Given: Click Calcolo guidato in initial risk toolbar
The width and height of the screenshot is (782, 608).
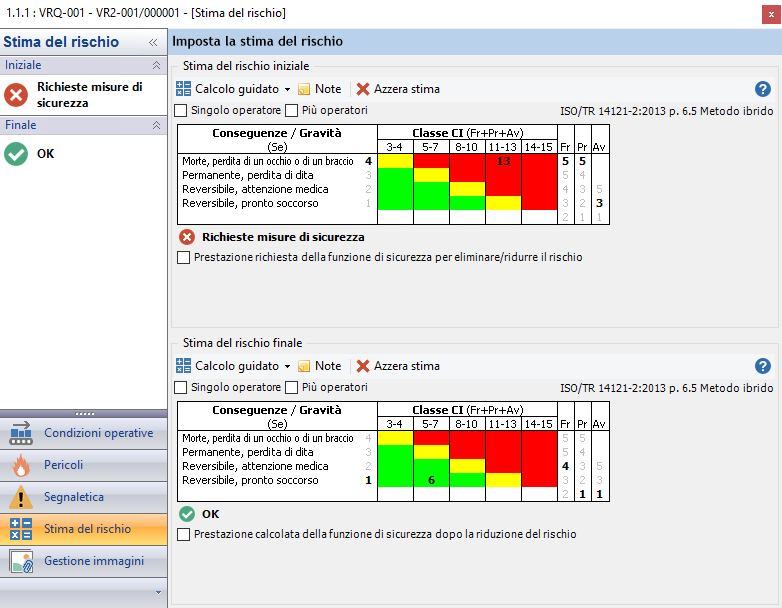Looking at the screenshot, I should tap(228, 89).
